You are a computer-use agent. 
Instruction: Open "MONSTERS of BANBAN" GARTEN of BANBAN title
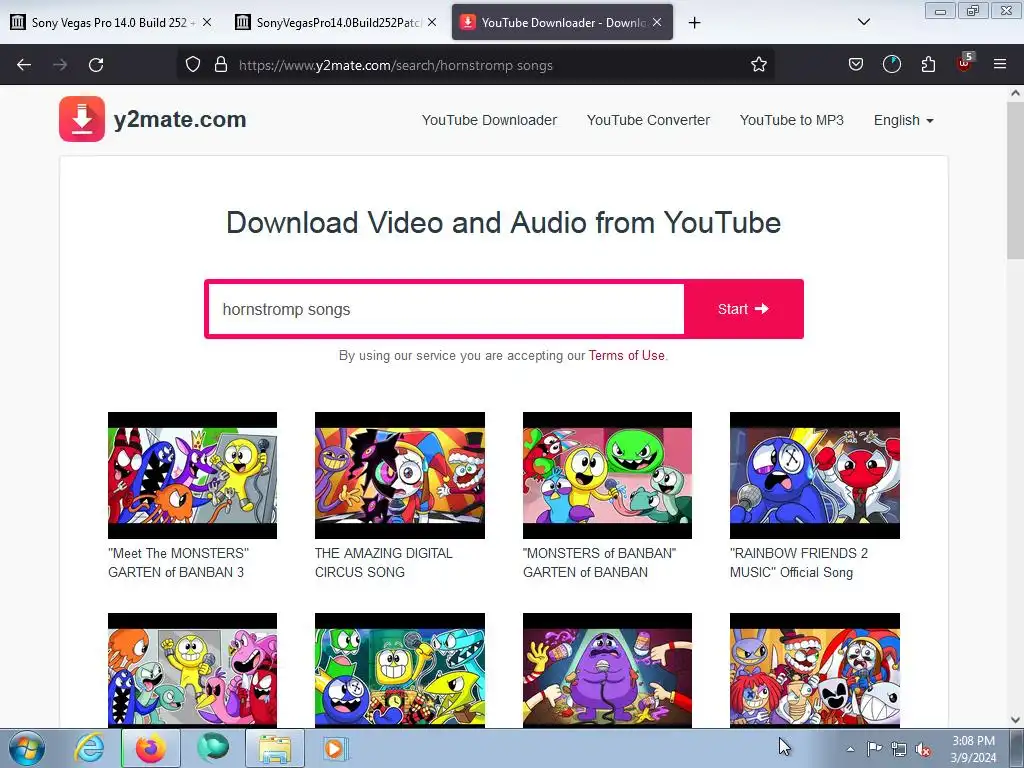[599, 562]
